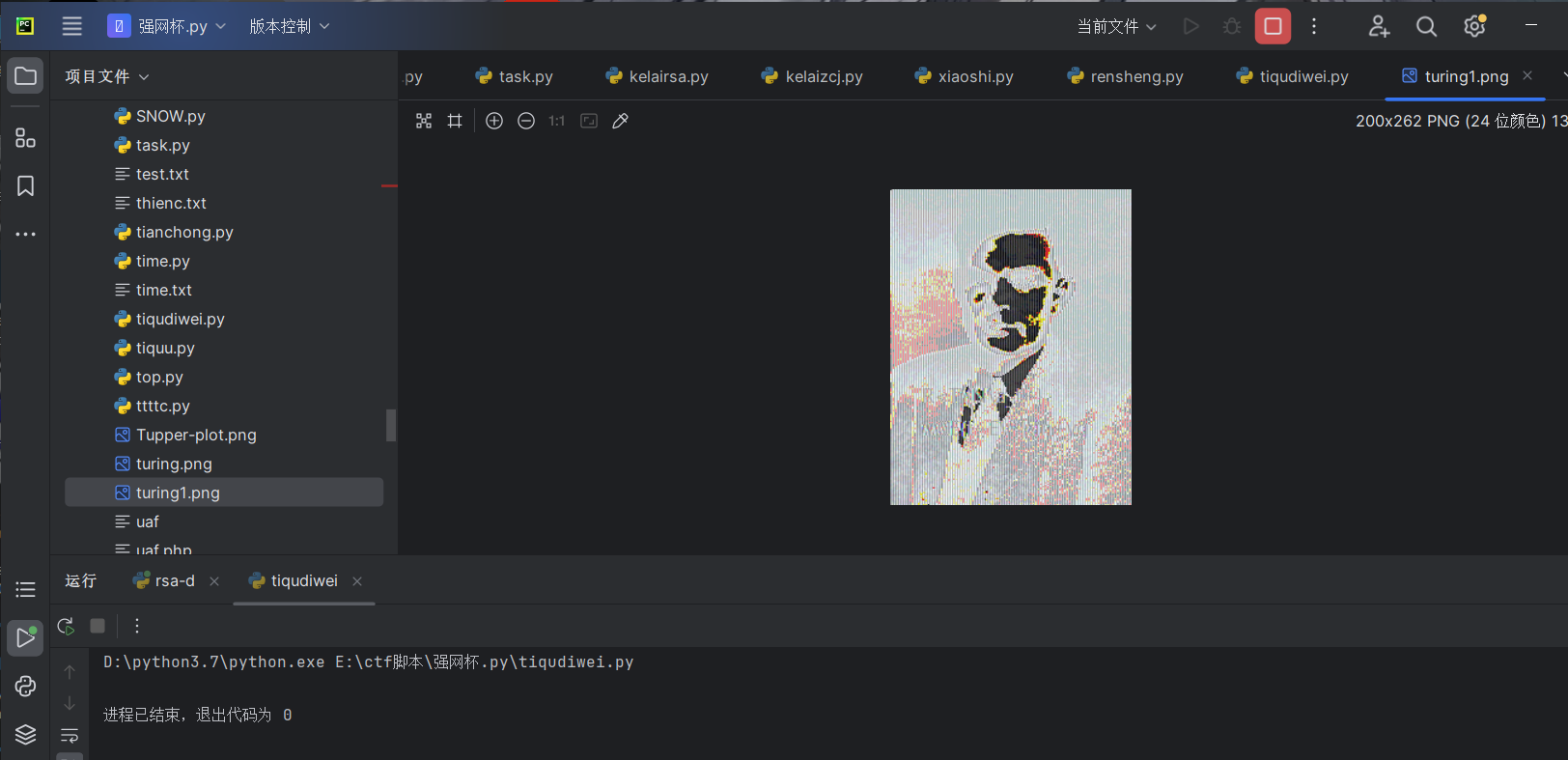The image size is (1568, 760).
Task: Click the stop square in Run panel
Action: [98, 626]
